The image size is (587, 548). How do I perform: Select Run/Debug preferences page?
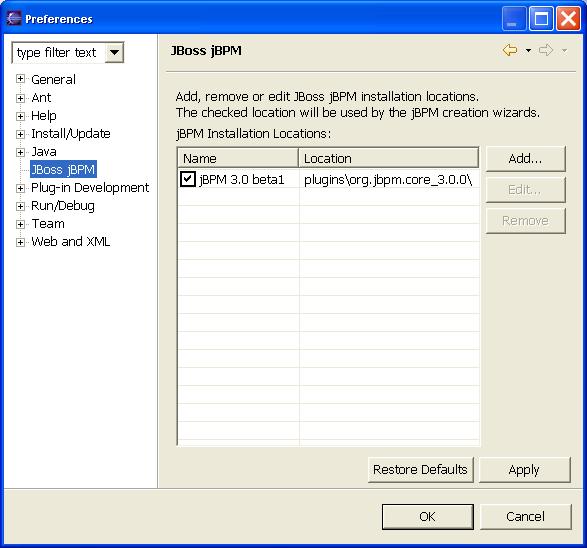coord(63,206)
